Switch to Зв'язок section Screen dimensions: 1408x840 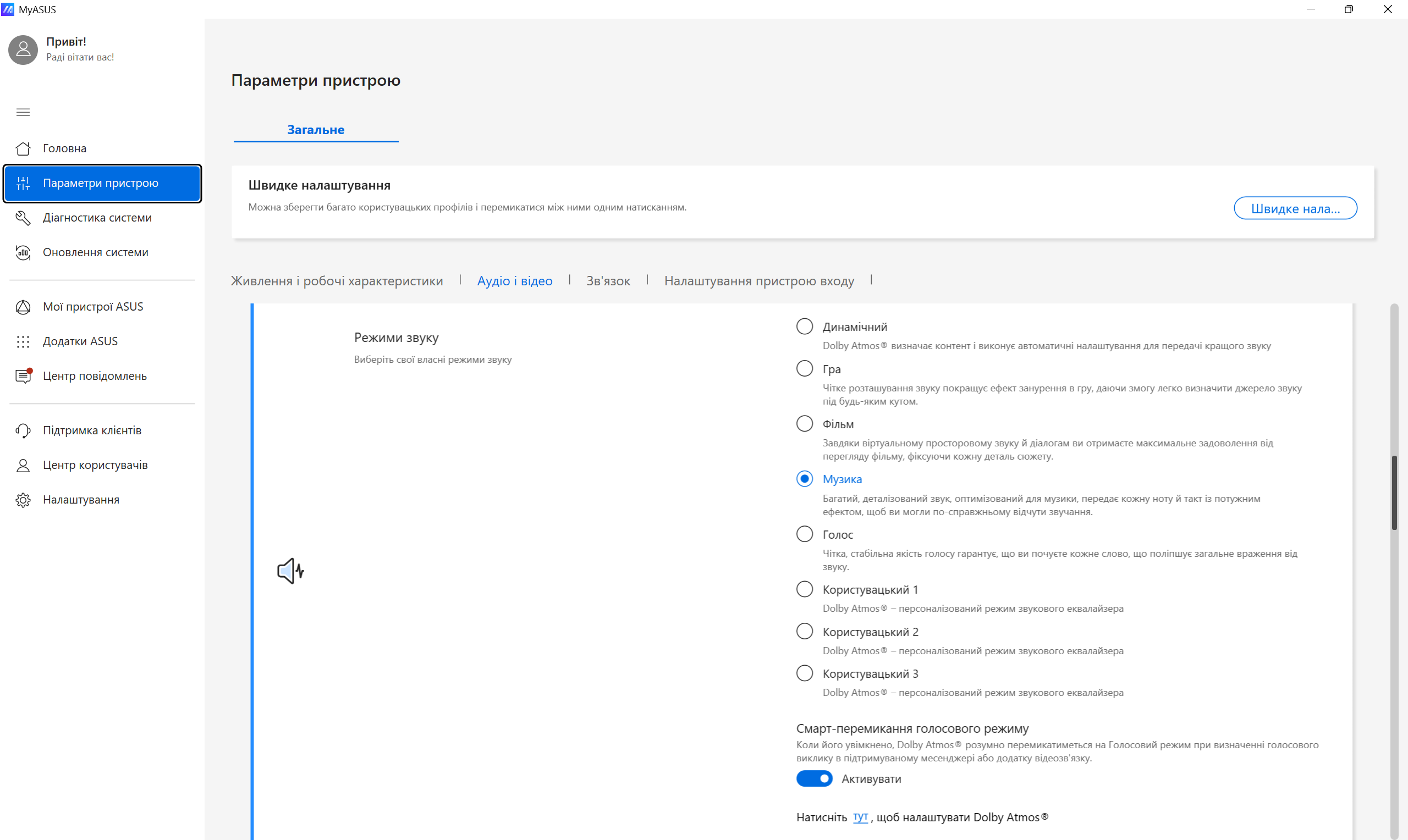tap(607, 281)
